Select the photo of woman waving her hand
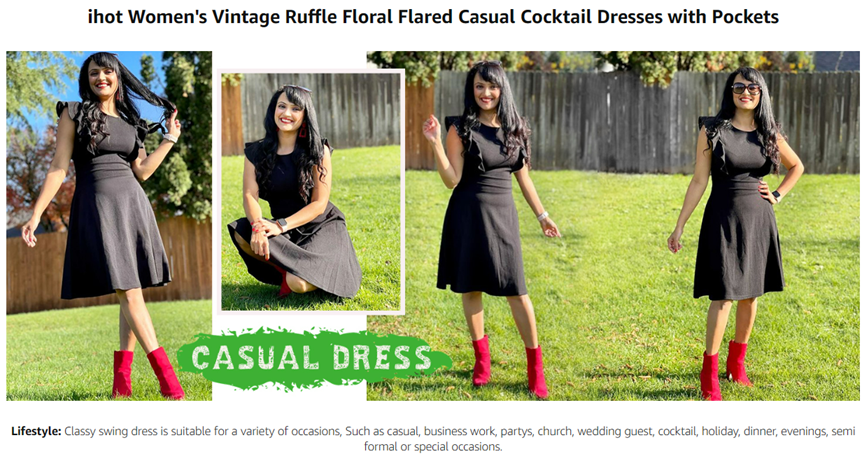862x454 pixels. pyautogui.click(x=488, y=225)
